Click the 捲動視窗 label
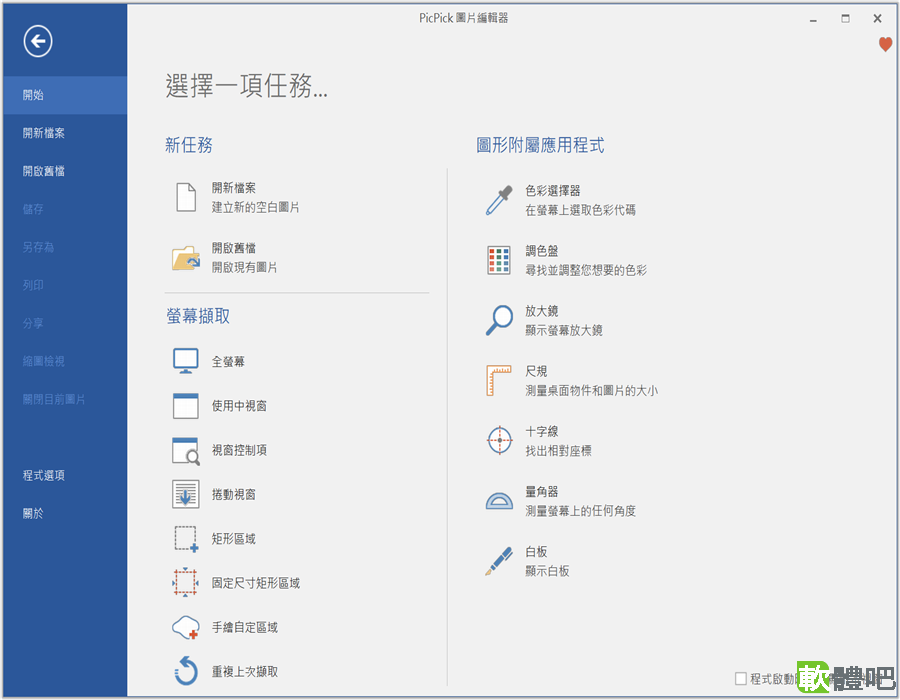The image size is (900, 700). 234,495
